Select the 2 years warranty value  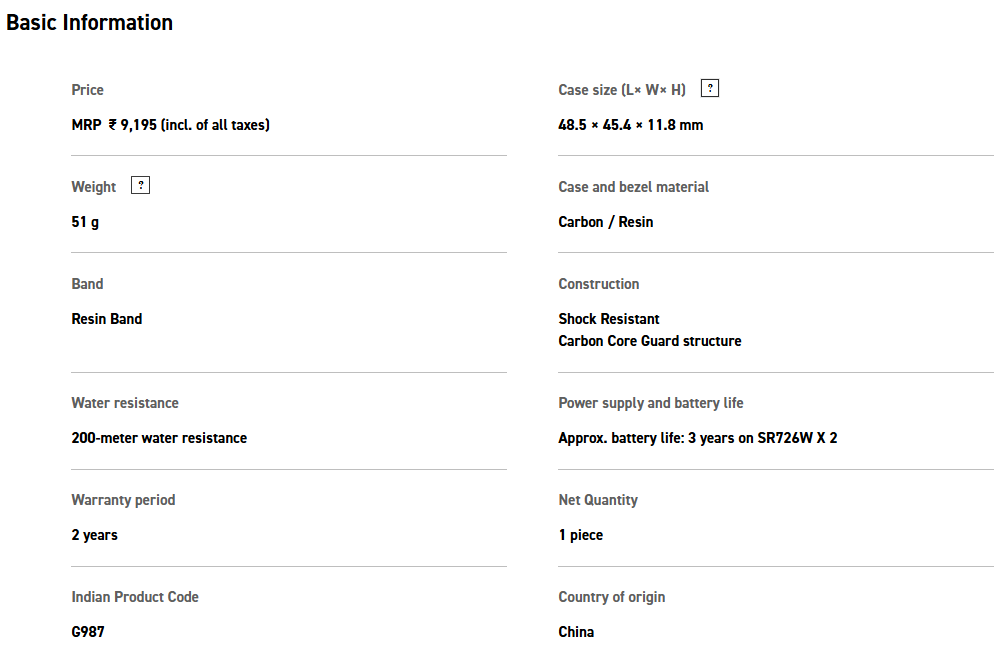point(94,535)
